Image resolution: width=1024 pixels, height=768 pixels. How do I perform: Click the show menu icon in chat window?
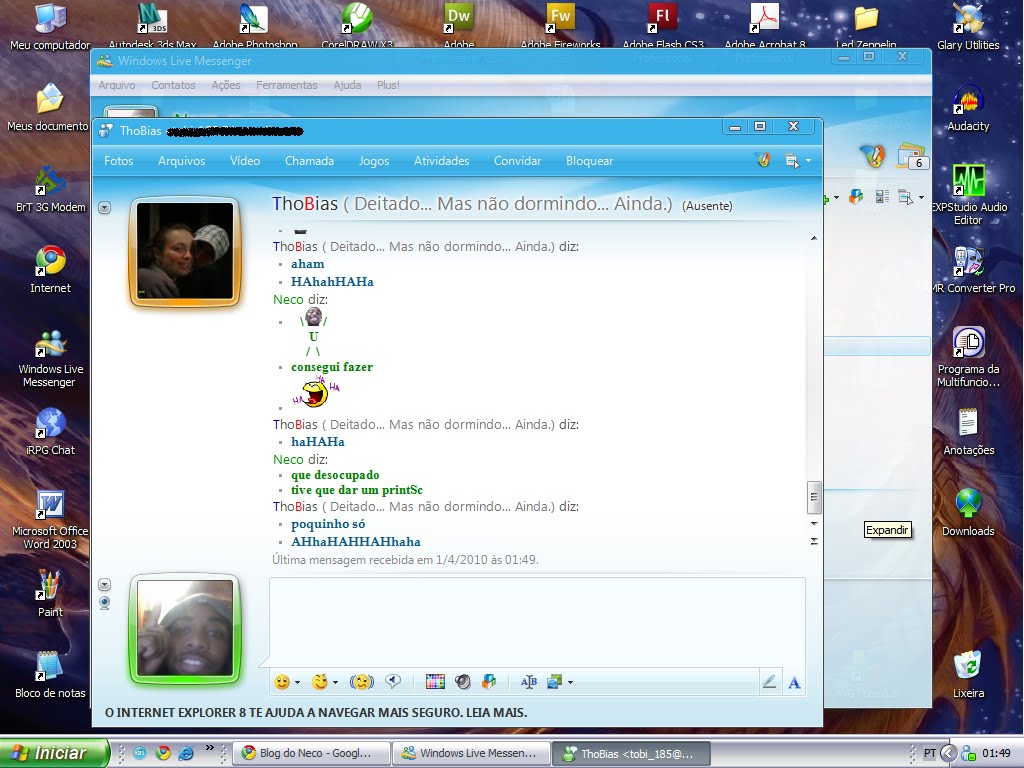792,161
